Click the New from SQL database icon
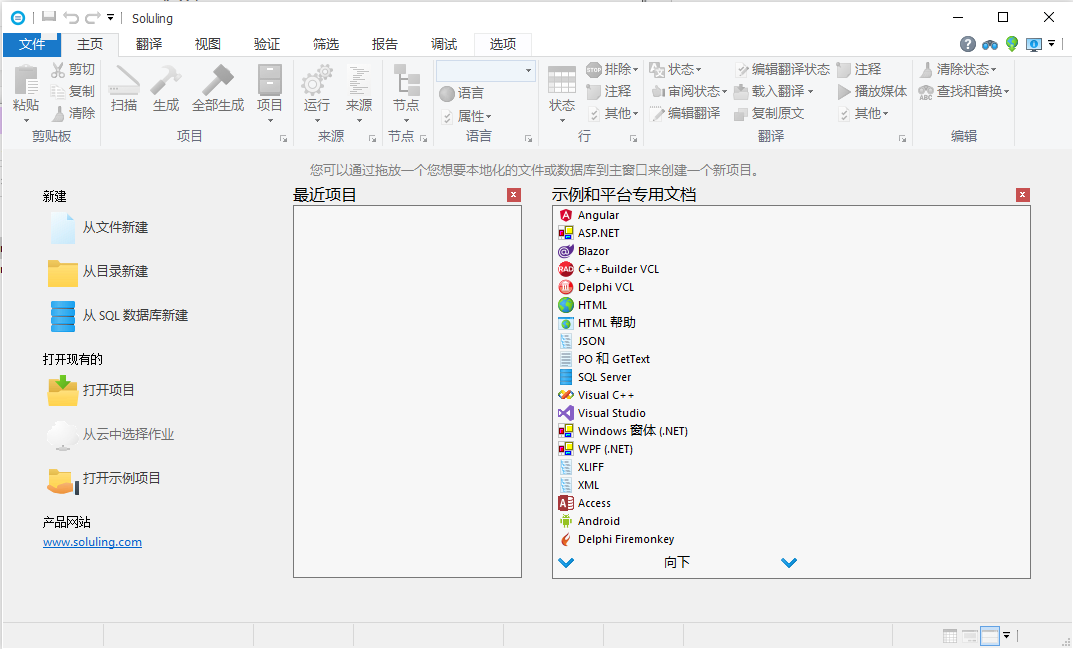The width and height of the screenshot is (1073, 649). click(x=62, y=316)
